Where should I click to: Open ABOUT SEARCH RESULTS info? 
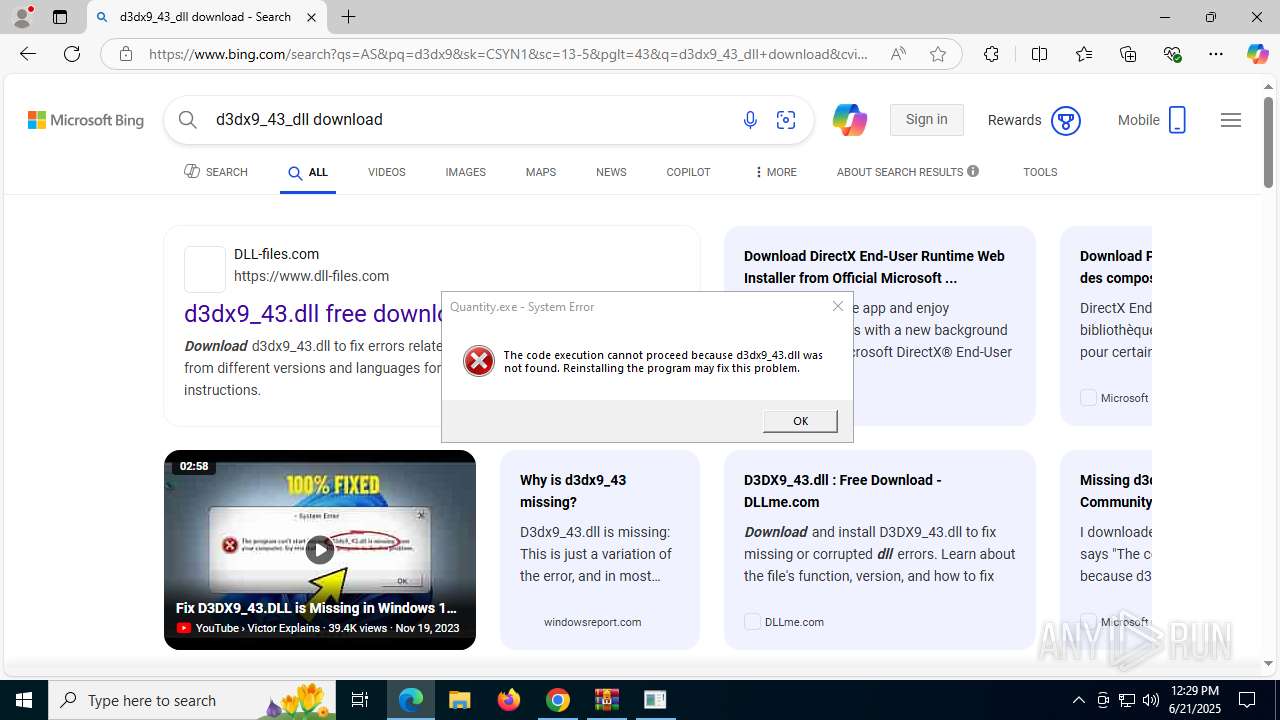click(907, 172)
